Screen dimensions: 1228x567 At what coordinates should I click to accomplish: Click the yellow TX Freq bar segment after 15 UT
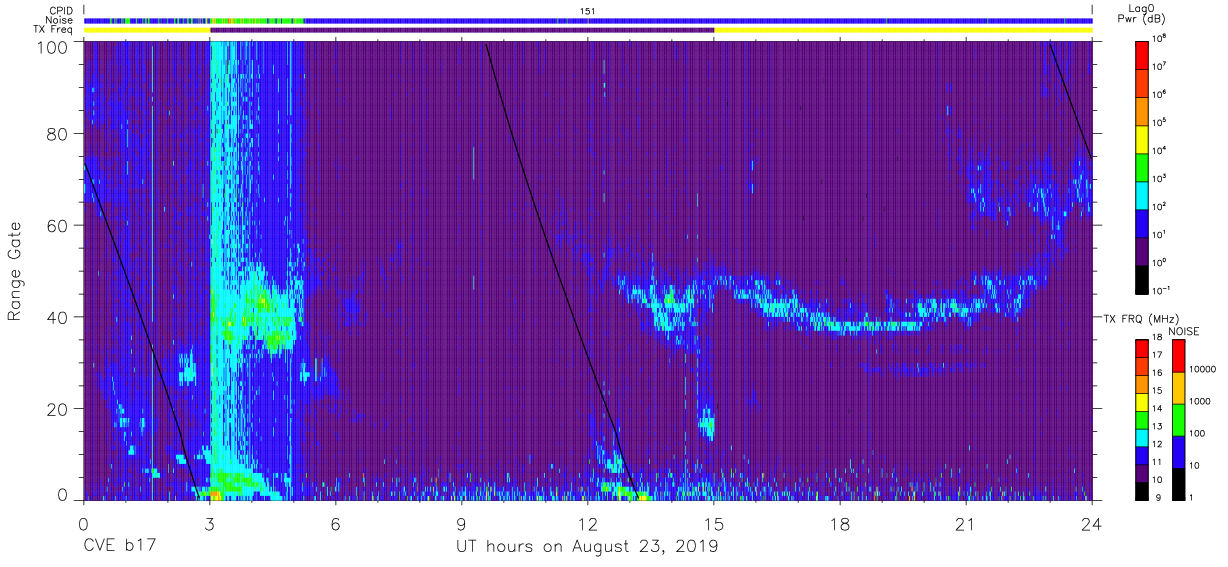point(904,30)
